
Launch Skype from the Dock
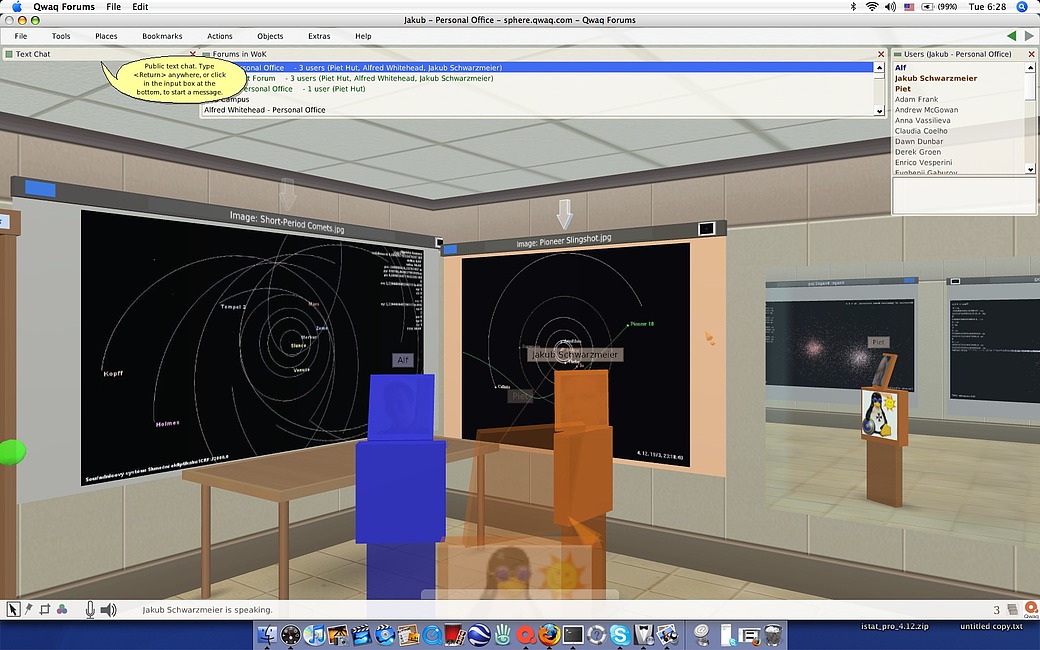click(620, 636)
